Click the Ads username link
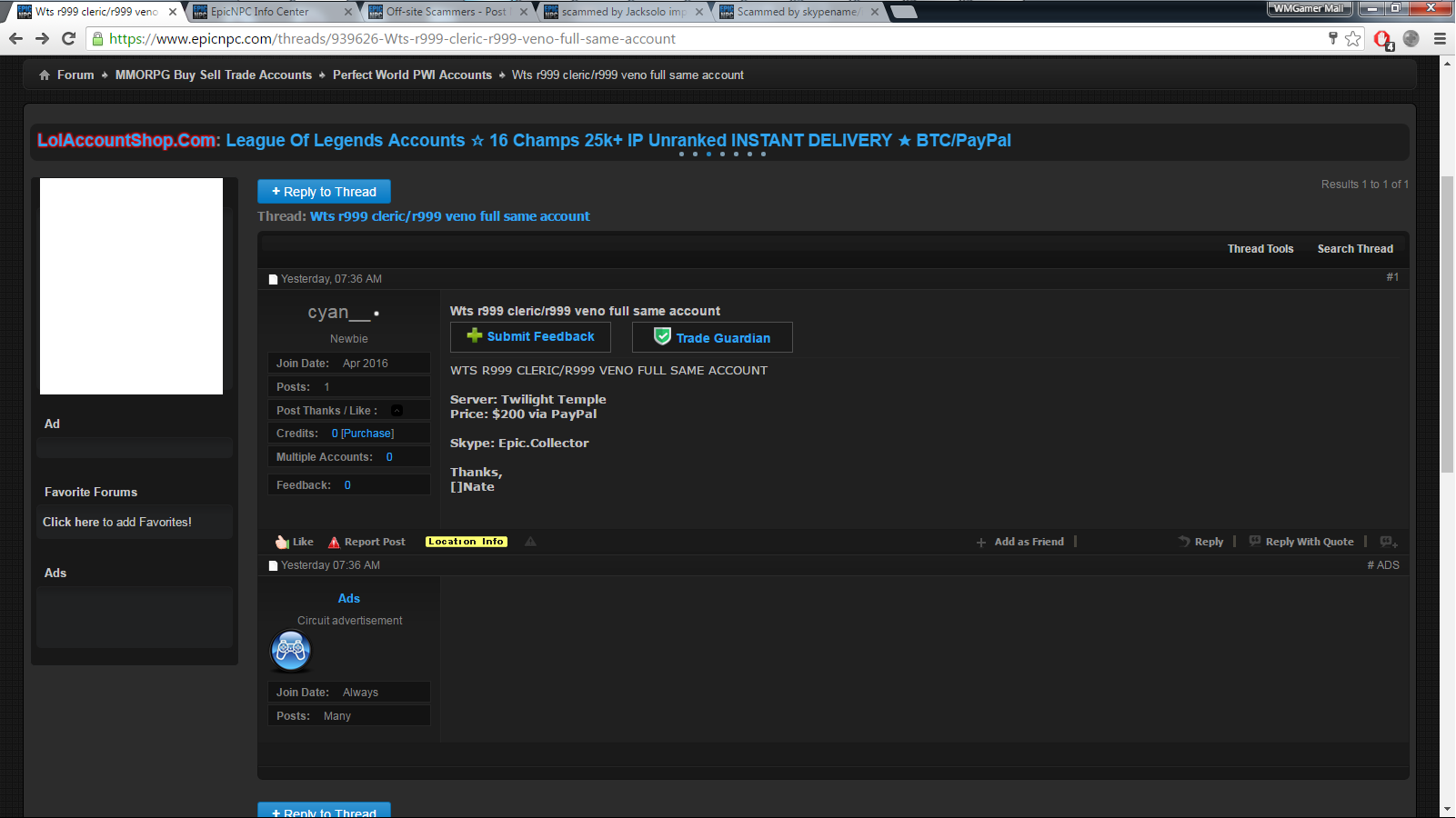 click(349, 599)
